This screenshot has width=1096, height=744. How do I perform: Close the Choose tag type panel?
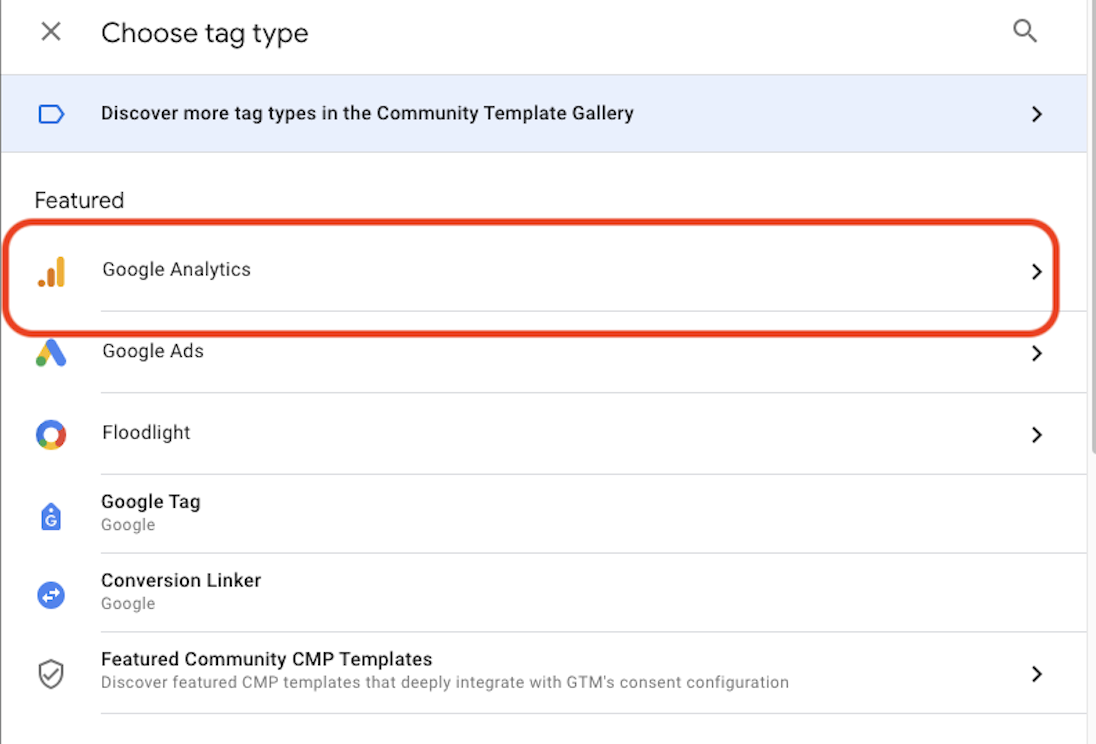[51, 31]
